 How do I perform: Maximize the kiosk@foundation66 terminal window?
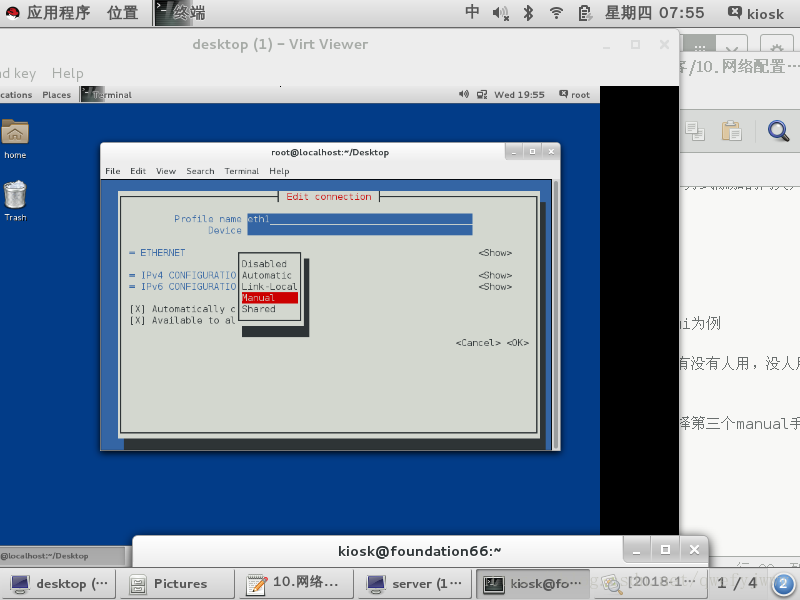coord(665,550)
